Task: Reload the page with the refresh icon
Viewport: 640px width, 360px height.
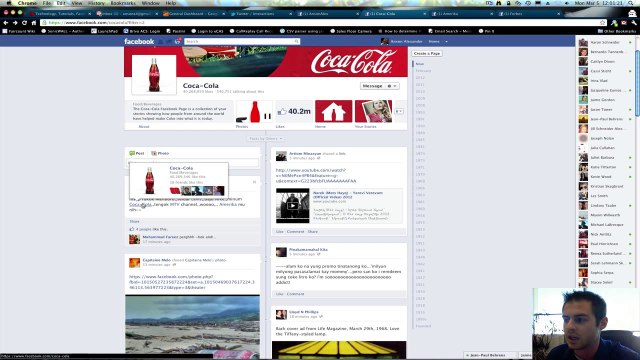Action: 24,23
